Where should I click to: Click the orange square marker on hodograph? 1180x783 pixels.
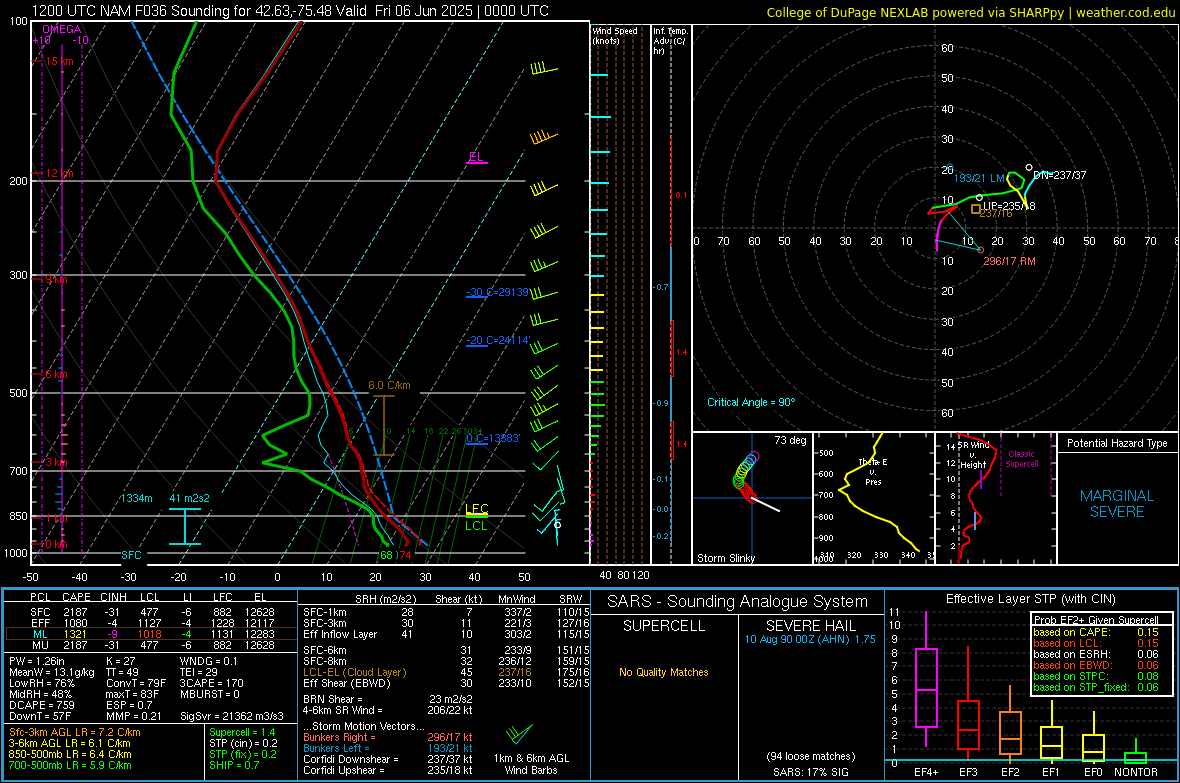(975, 209)
